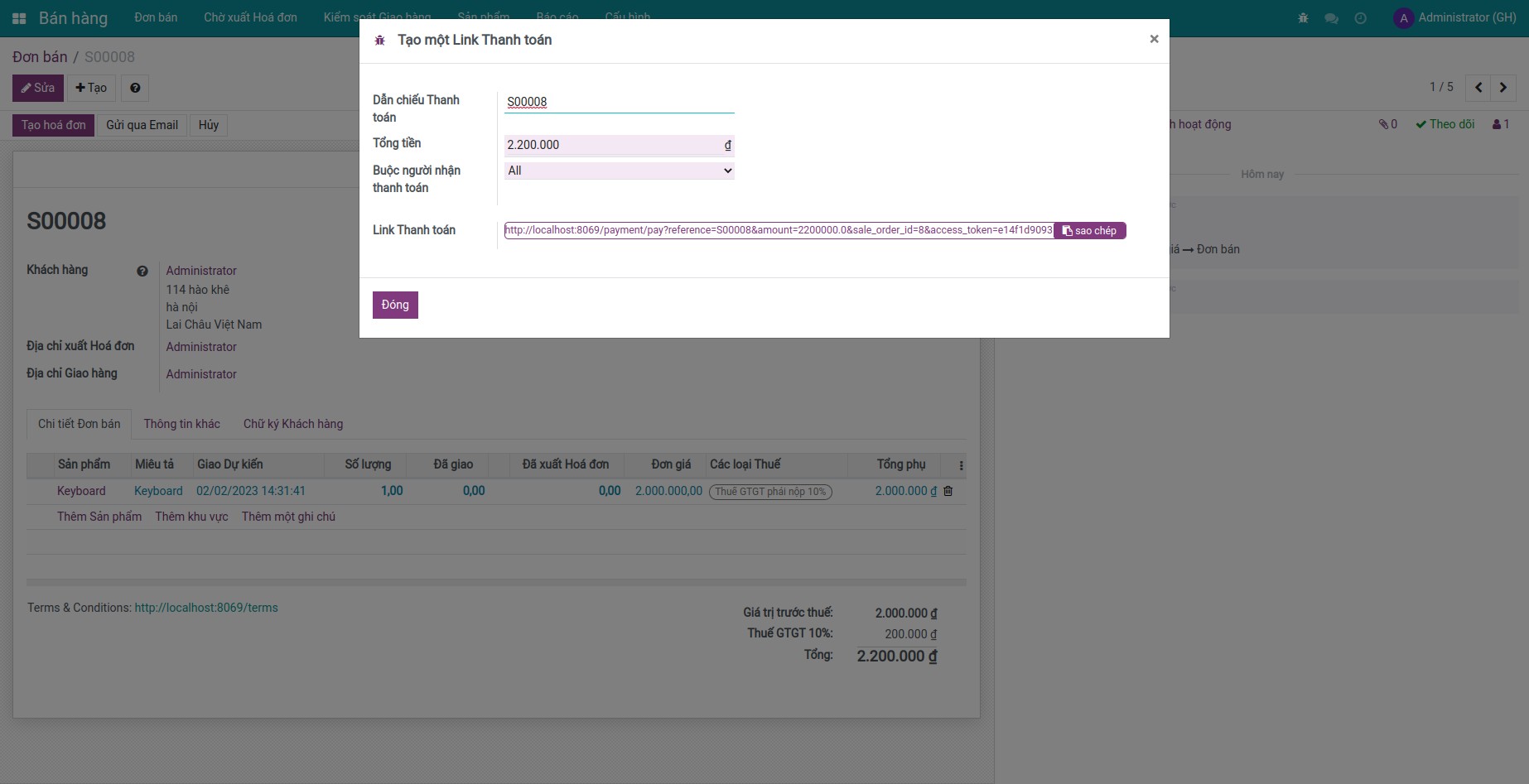Click the attachments paperclip counter
Image resolution: width=1529 pixels, height=784 pixels.
[1388, 124]
